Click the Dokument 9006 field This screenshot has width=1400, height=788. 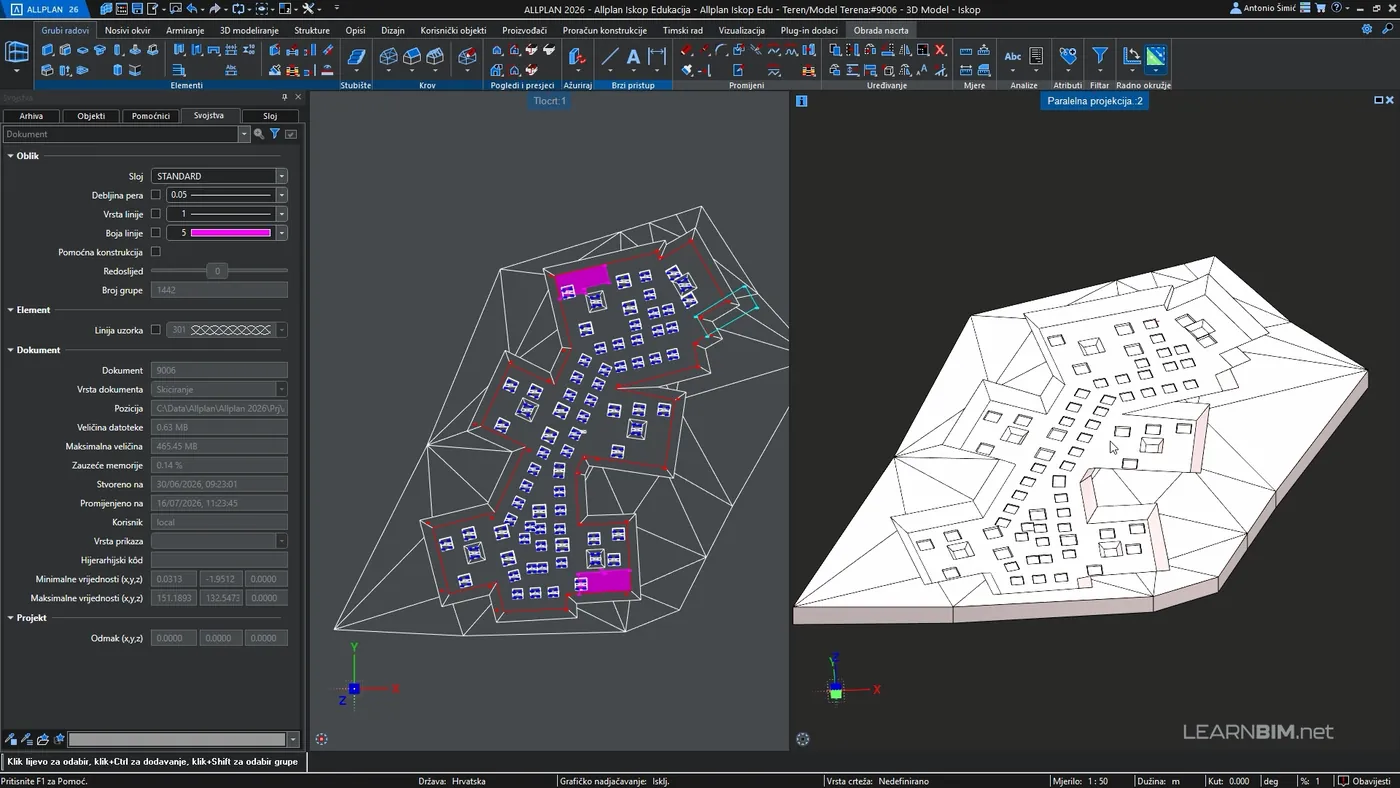219,370
